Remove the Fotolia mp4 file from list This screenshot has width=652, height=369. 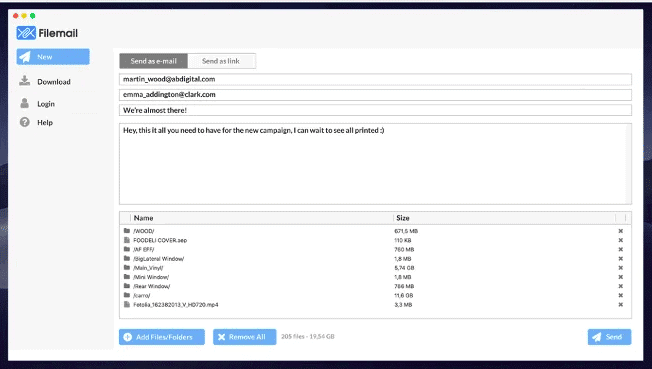[x=620, y=305]
